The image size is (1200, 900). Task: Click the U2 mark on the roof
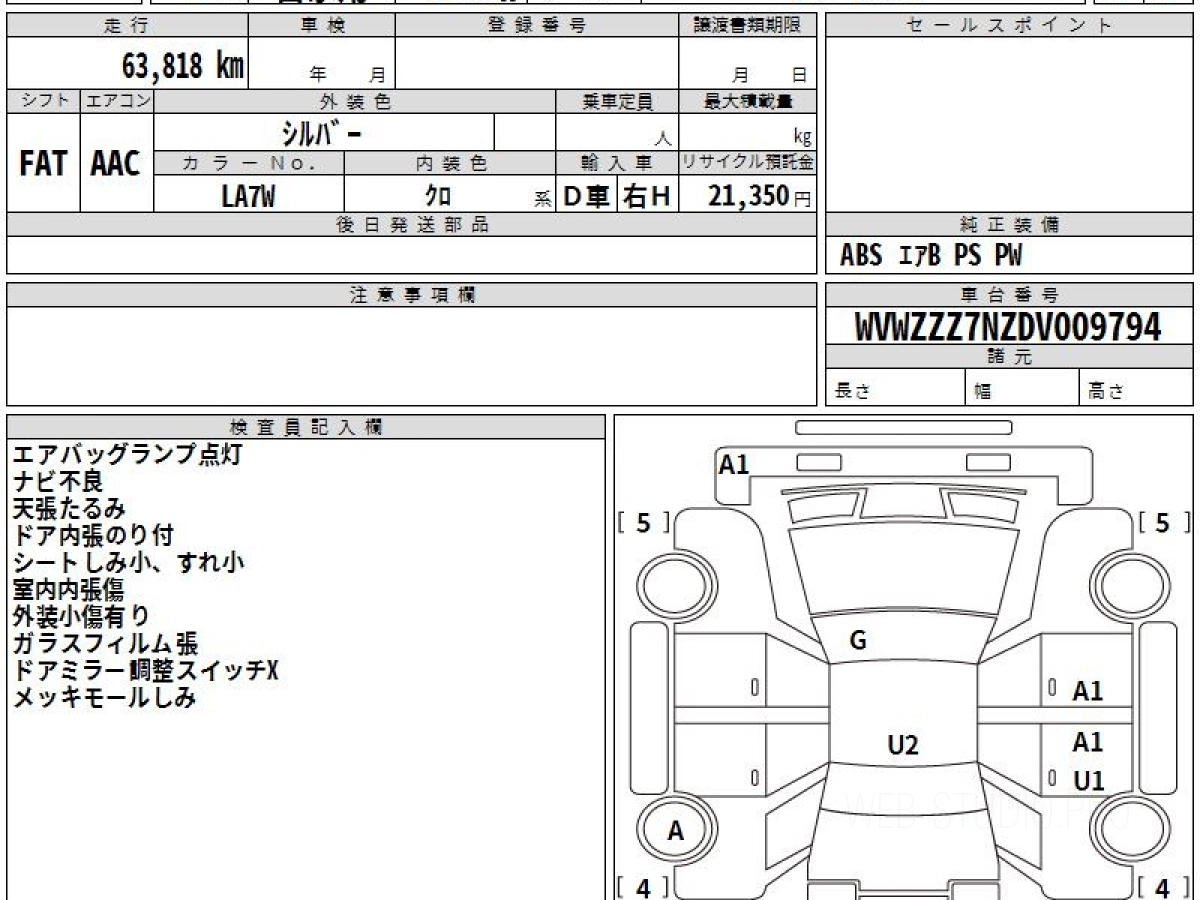pyautogui.click(x=903, y=745)
